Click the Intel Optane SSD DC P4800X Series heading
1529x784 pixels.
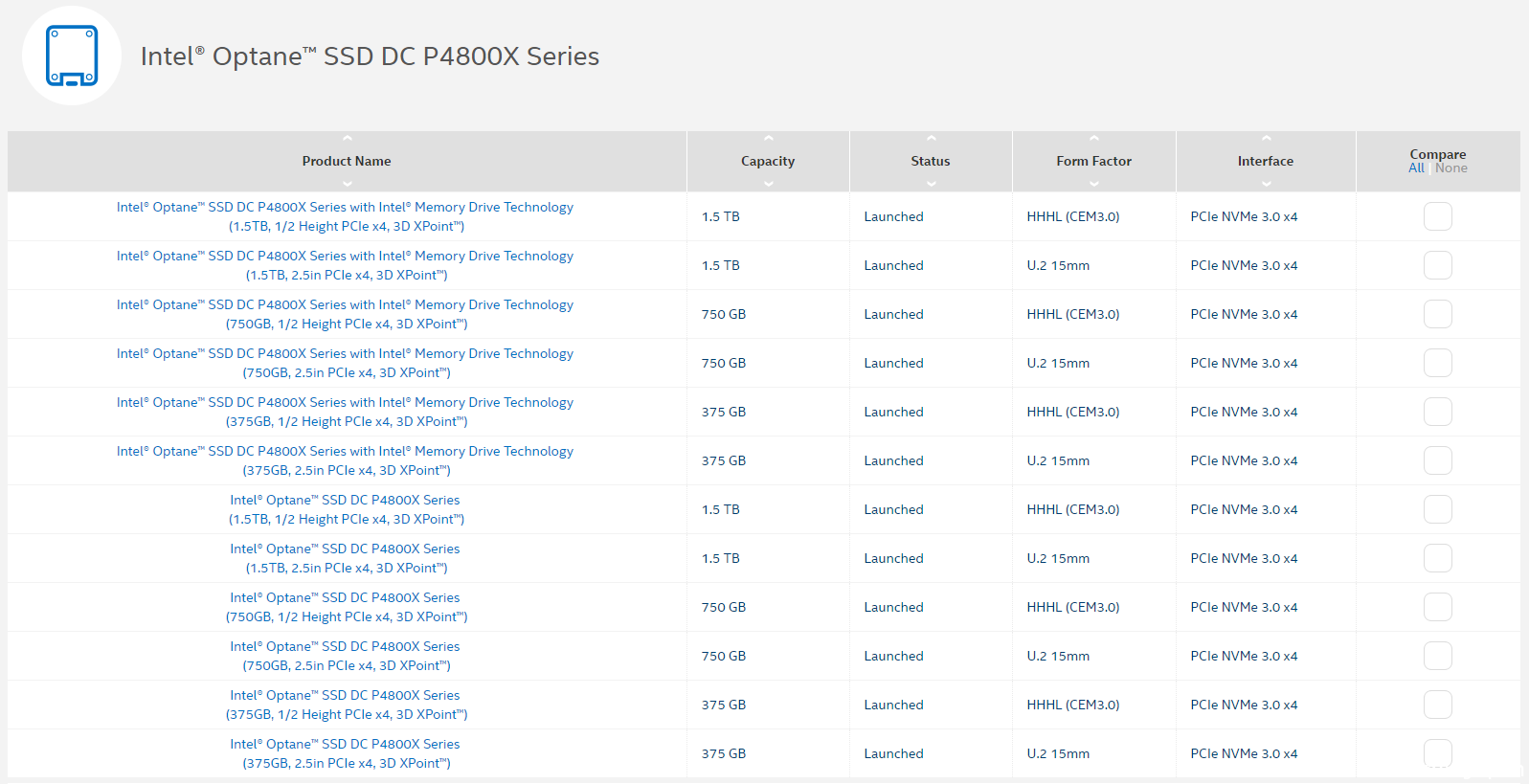370,56
